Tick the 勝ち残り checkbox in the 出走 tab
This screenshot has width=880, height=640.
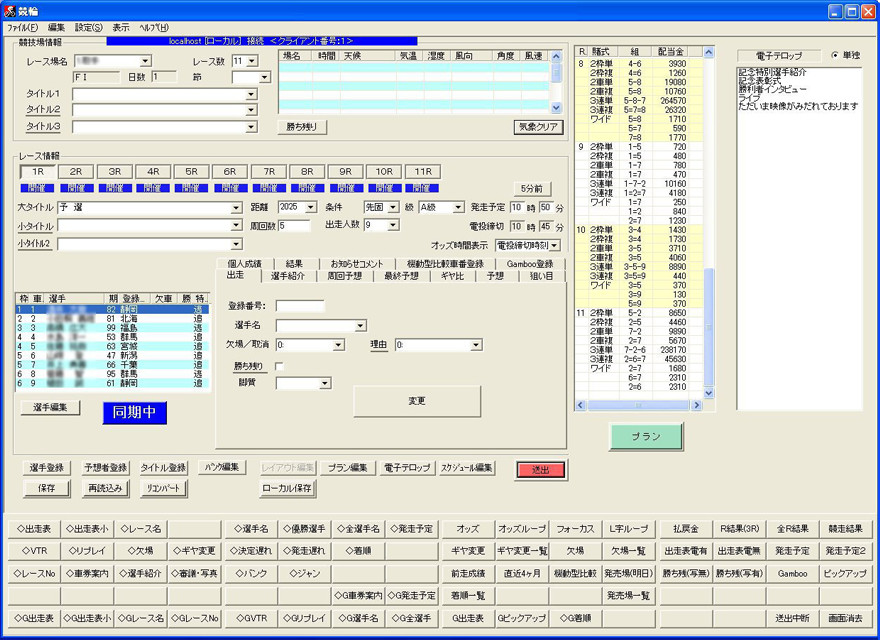click(279, 367)
